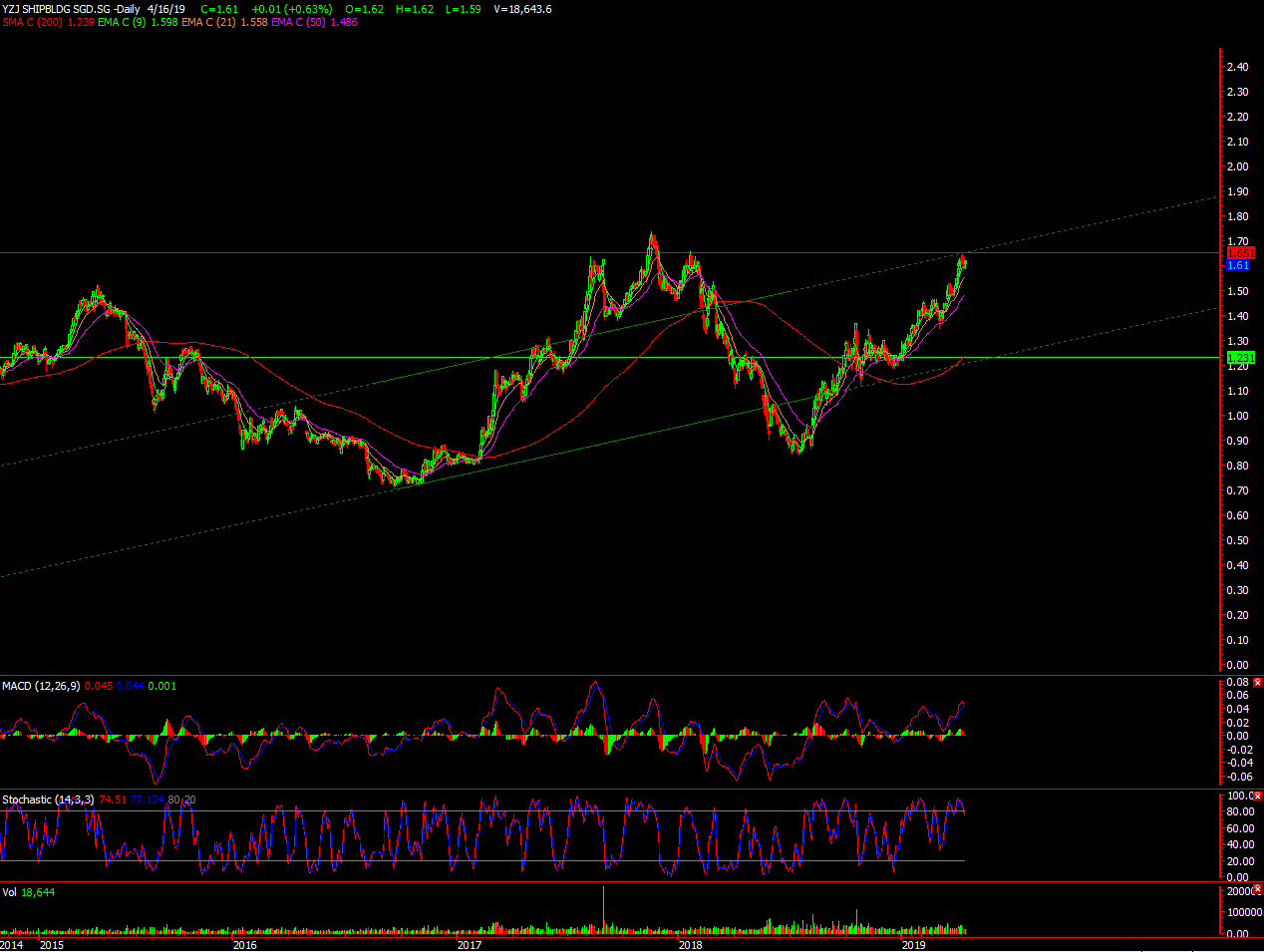Click the 2.00 level on price axis
This screenshot has height=952, width=1264.
[1237, 166]
